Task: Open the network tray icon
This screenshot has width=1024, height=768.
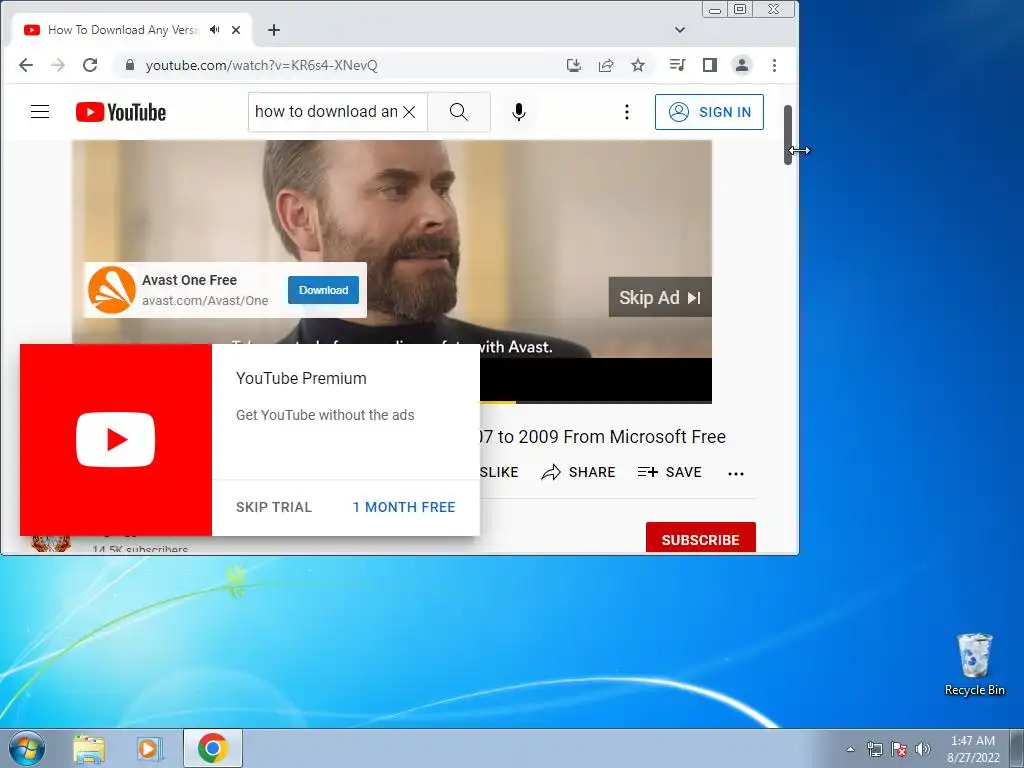Action: (874, 749)
